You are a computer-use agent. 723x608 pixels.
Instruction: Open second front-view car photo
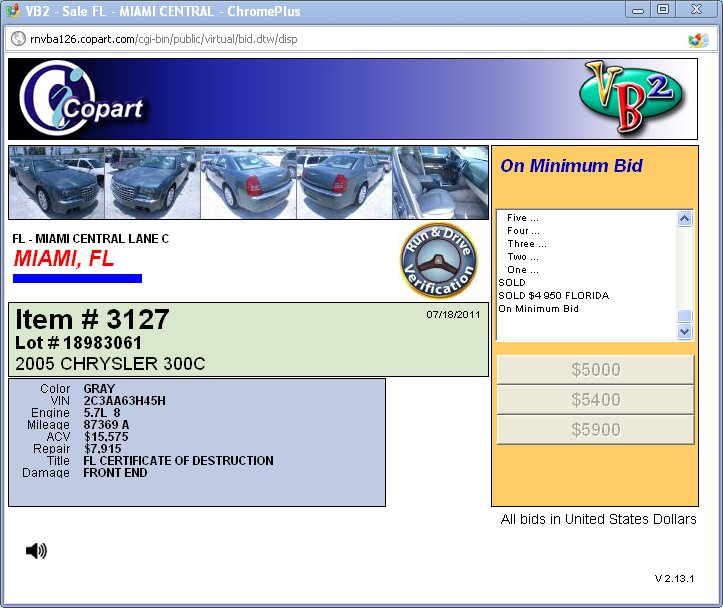pos(153,183)
